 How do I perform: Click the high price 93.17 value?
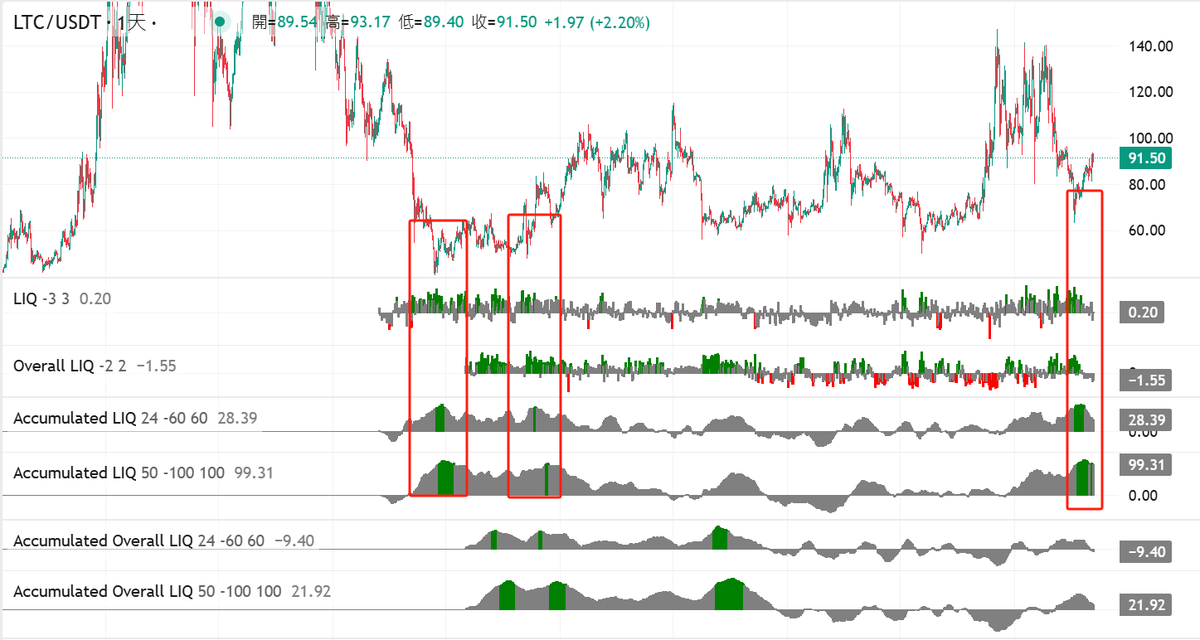click(368, 21)
